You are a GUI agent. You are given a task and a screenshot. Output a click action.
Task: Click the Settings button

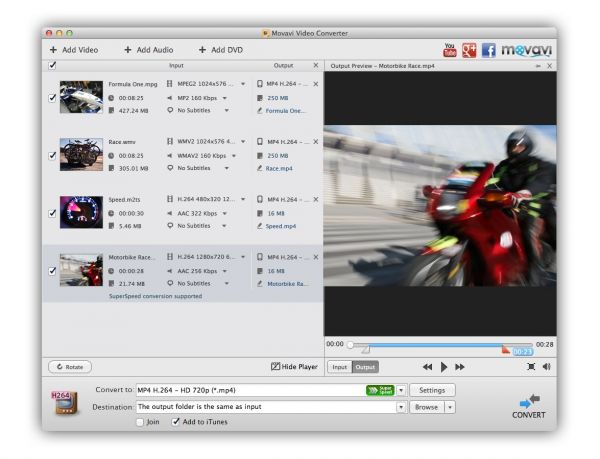(431, 390)
